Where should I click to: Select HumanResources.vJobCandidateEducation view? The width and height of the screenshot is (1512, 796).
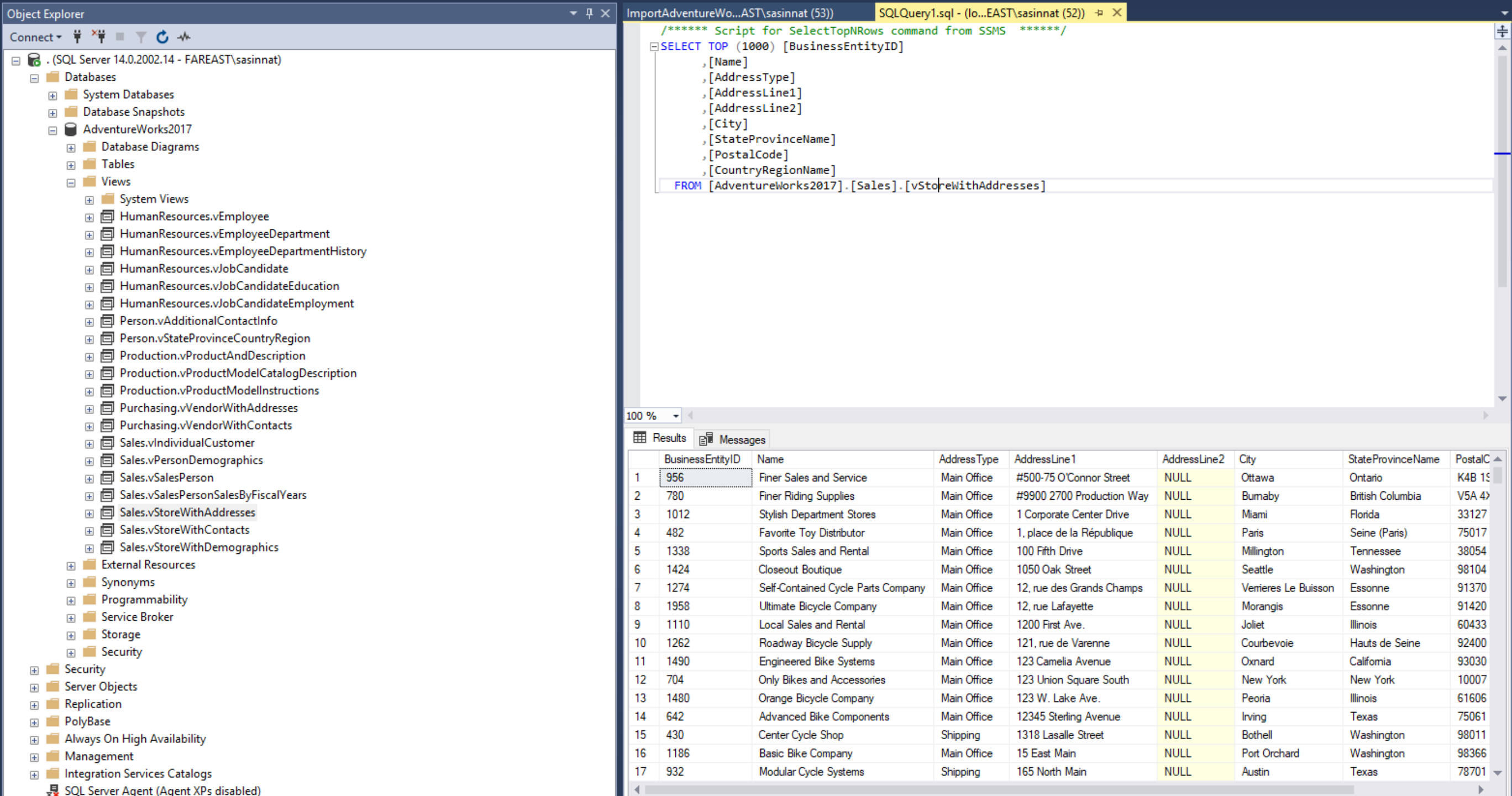point(229,286)
